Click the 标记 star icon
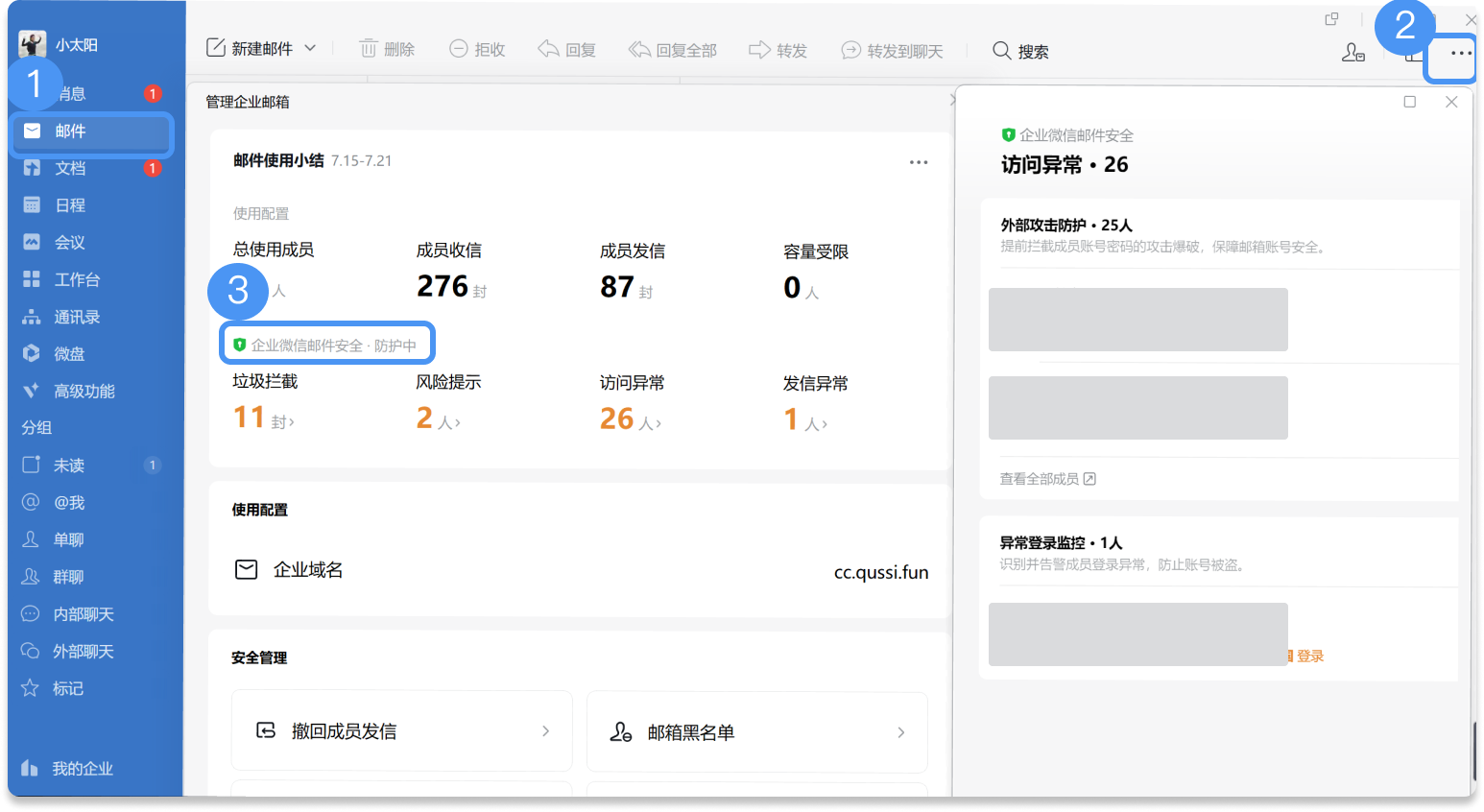 [31, 688]
